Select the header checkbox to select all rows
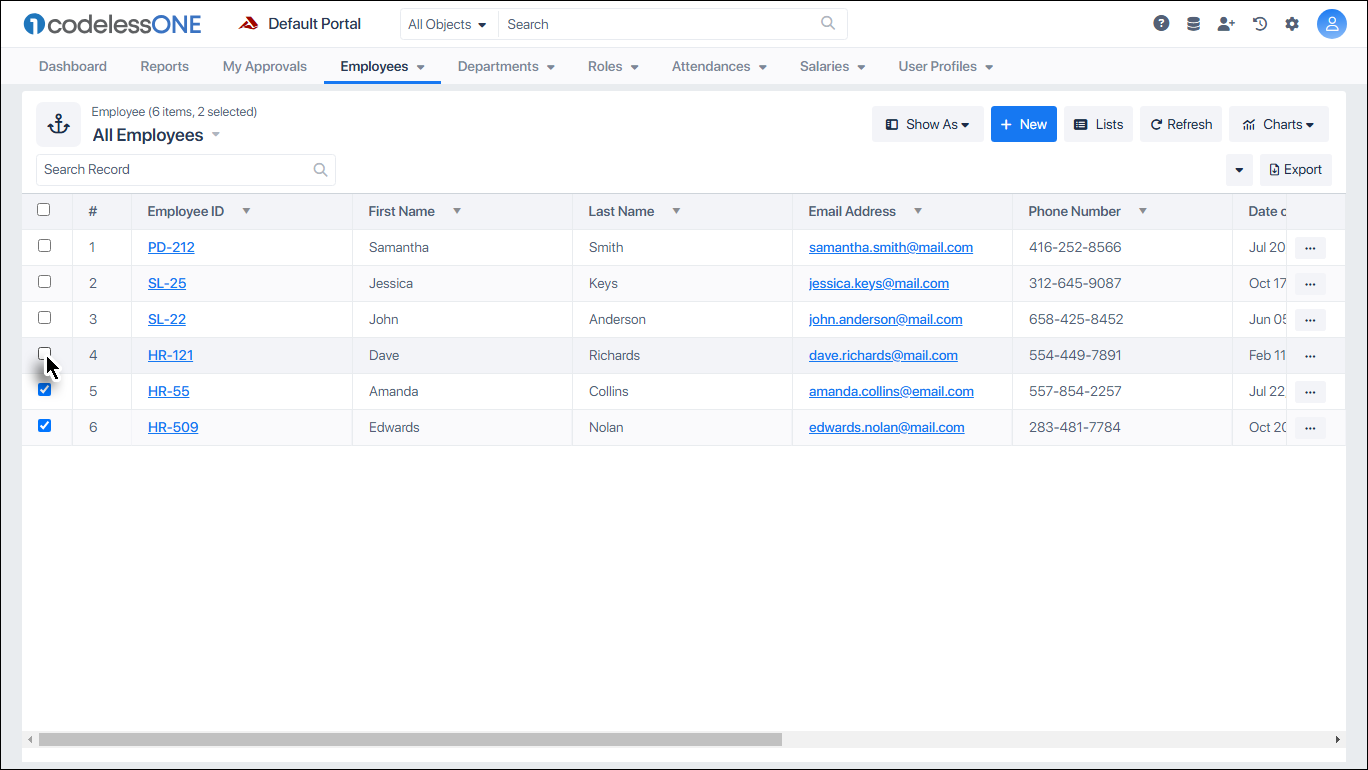 pos(43,209)
